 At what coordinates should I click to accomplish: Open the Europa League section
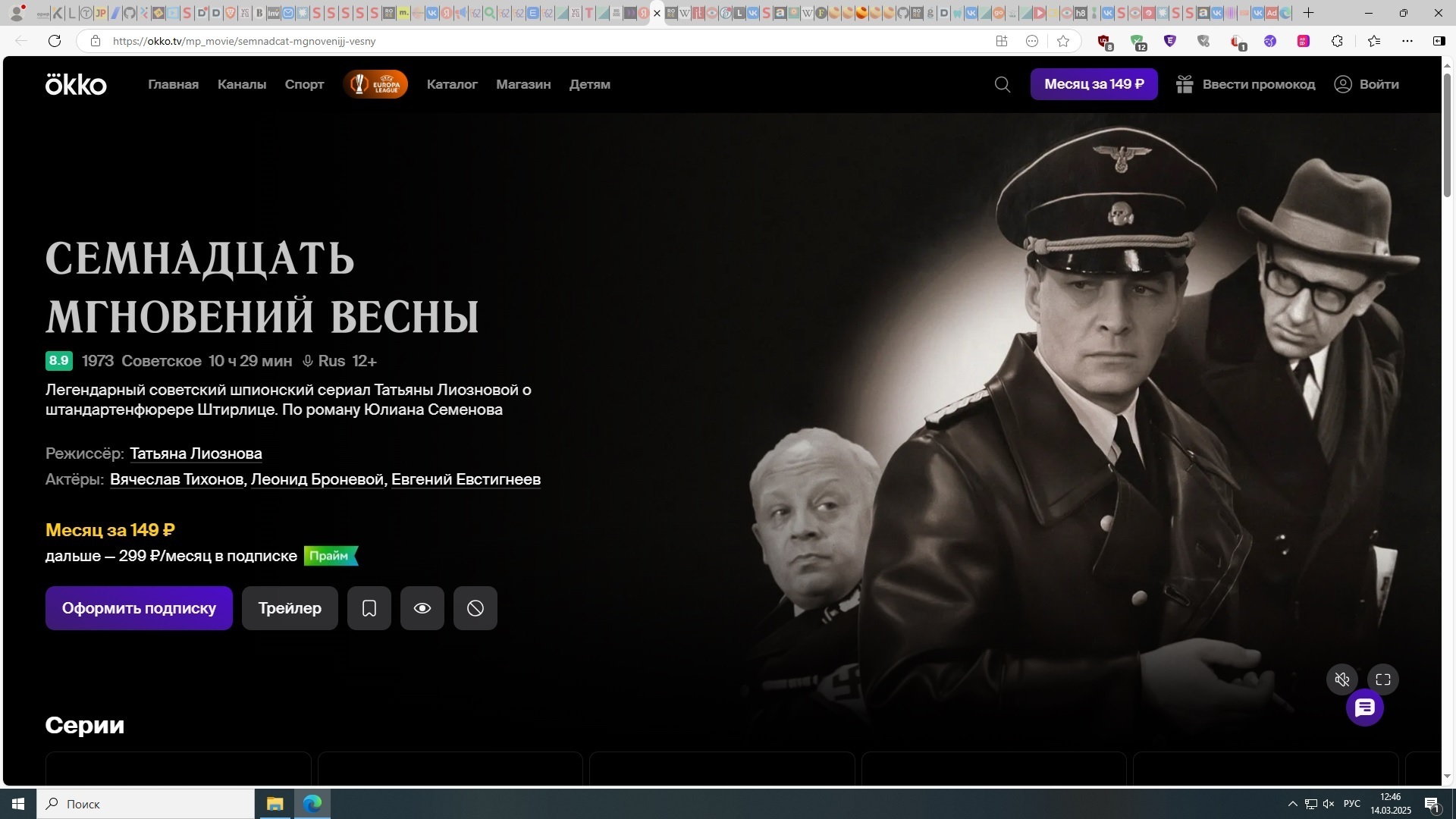coord(375,84)
